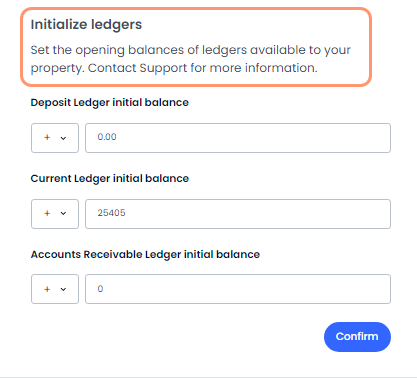This screenshot has height=378, width=417.
Task: Click the plus sign icon for Accounts Receivable Ledger
Action: pos(47,289)
